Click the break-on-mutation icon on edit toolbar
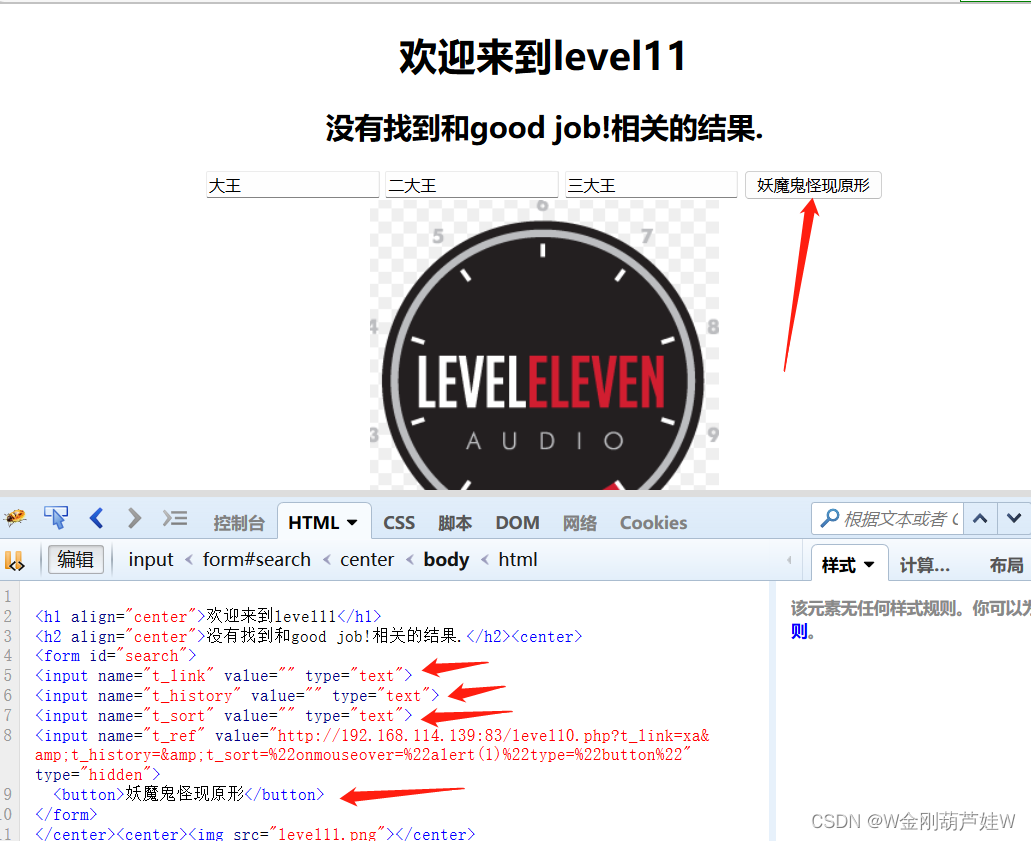The image size is (1031, 841). (16, 559)
